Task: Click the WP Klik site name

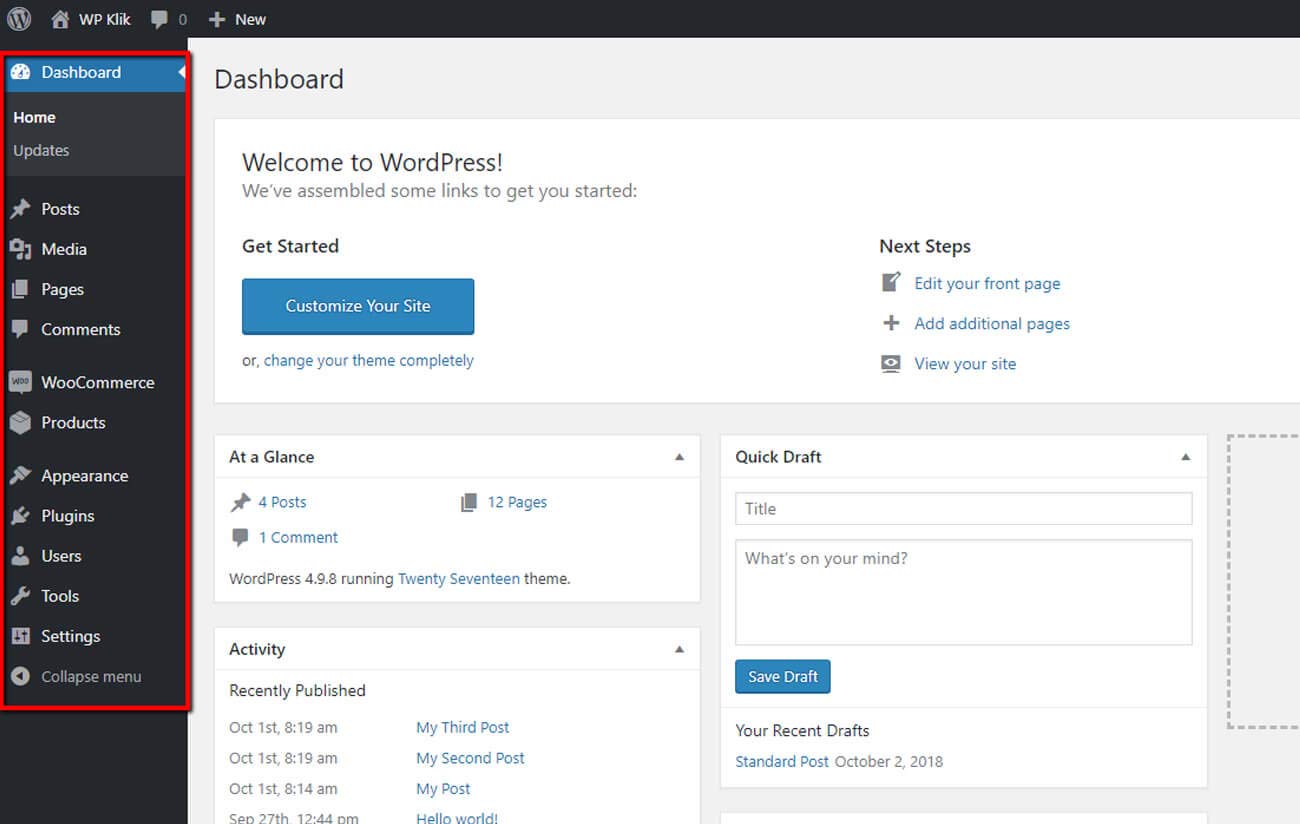Action: (105, 19)
